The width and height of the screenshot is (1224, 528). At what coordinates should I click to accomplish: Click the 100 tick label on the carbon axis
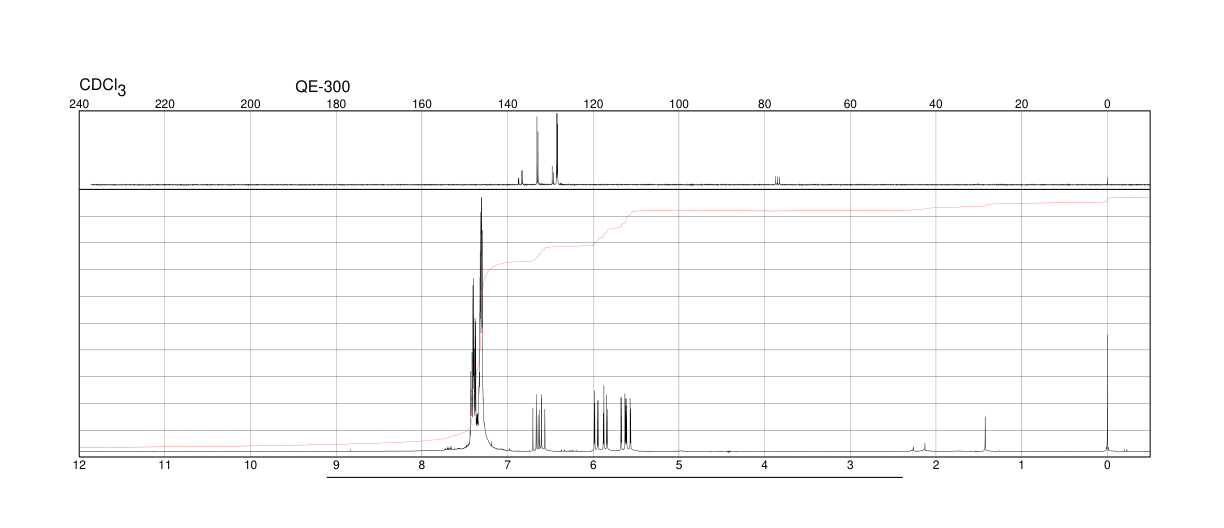tap(678, 103)
